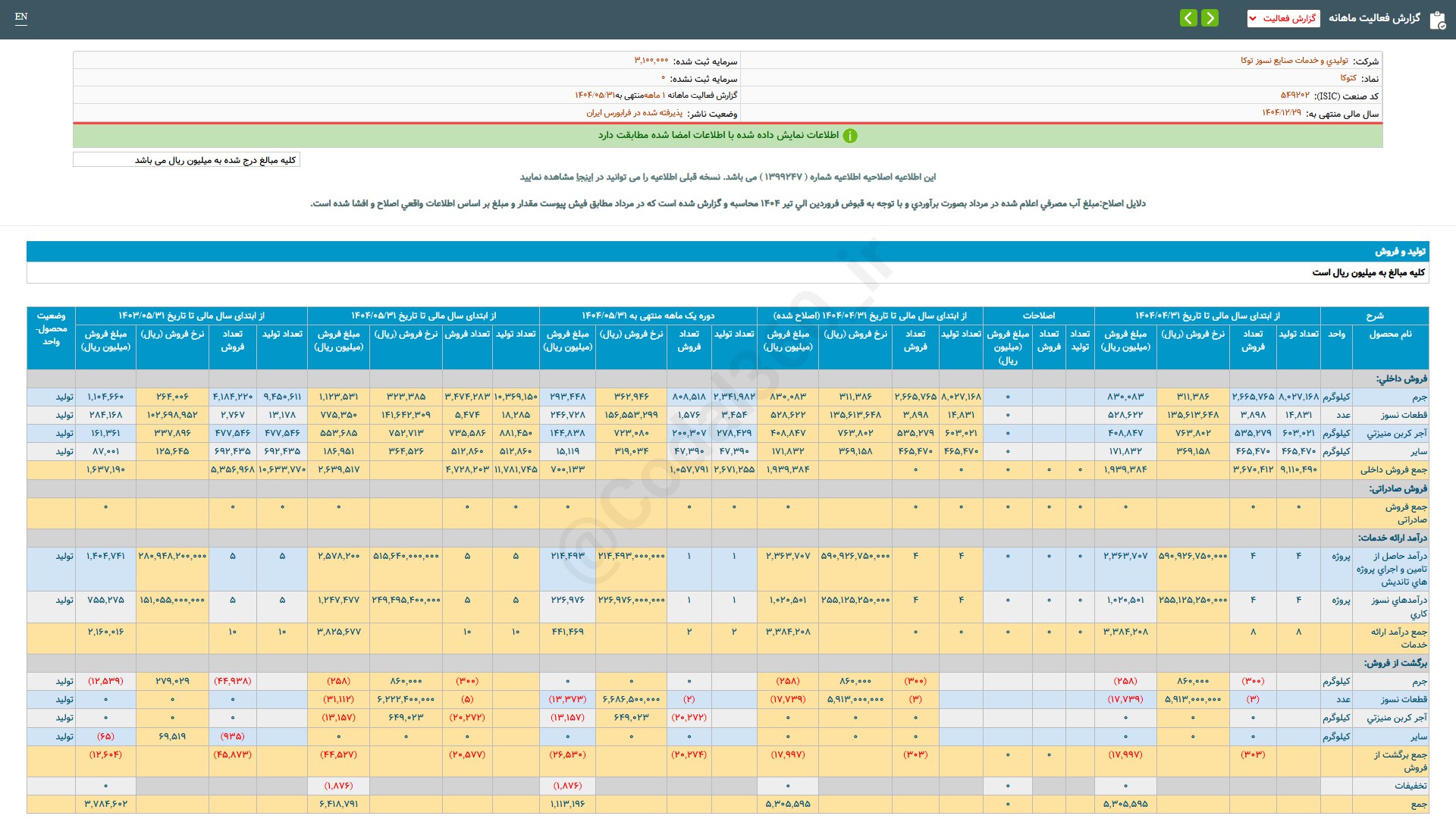The height and width of the screenshot is (819, 1456).
Task: Click the green right arrow navigation button
Action: [x=1210, y=18]
